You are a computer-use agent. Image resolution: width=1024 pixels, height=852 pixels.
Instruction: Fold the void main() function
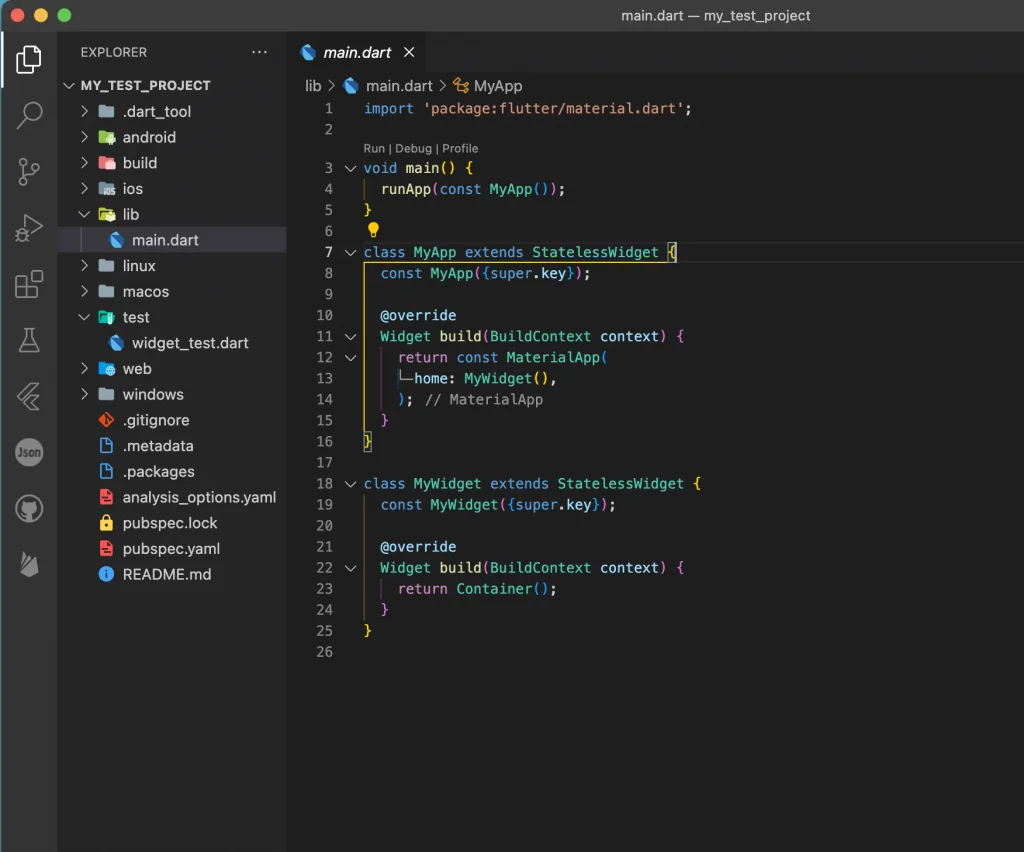pos(350,169)
